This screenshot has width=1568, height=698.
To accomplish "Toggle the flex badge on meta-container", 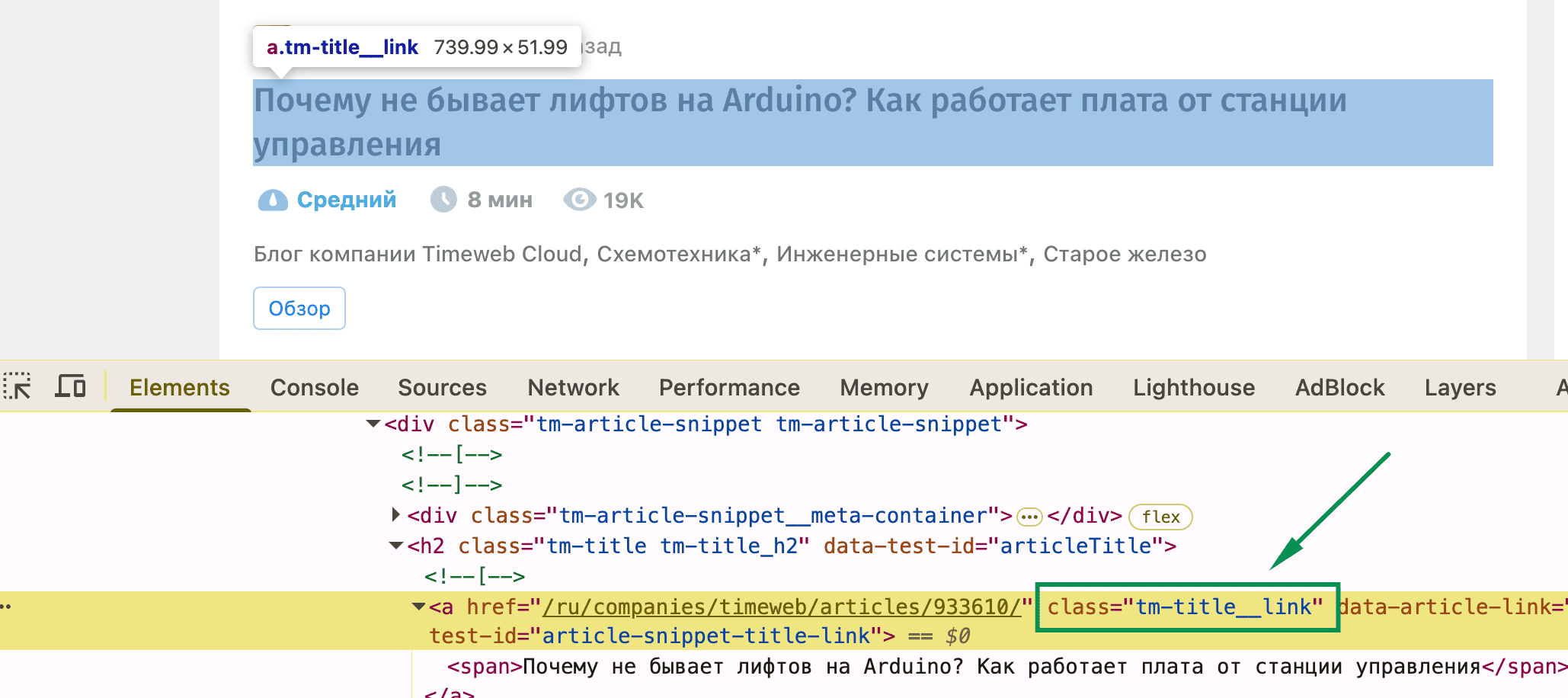I will pyautogui.click(x=1160, y=517).
